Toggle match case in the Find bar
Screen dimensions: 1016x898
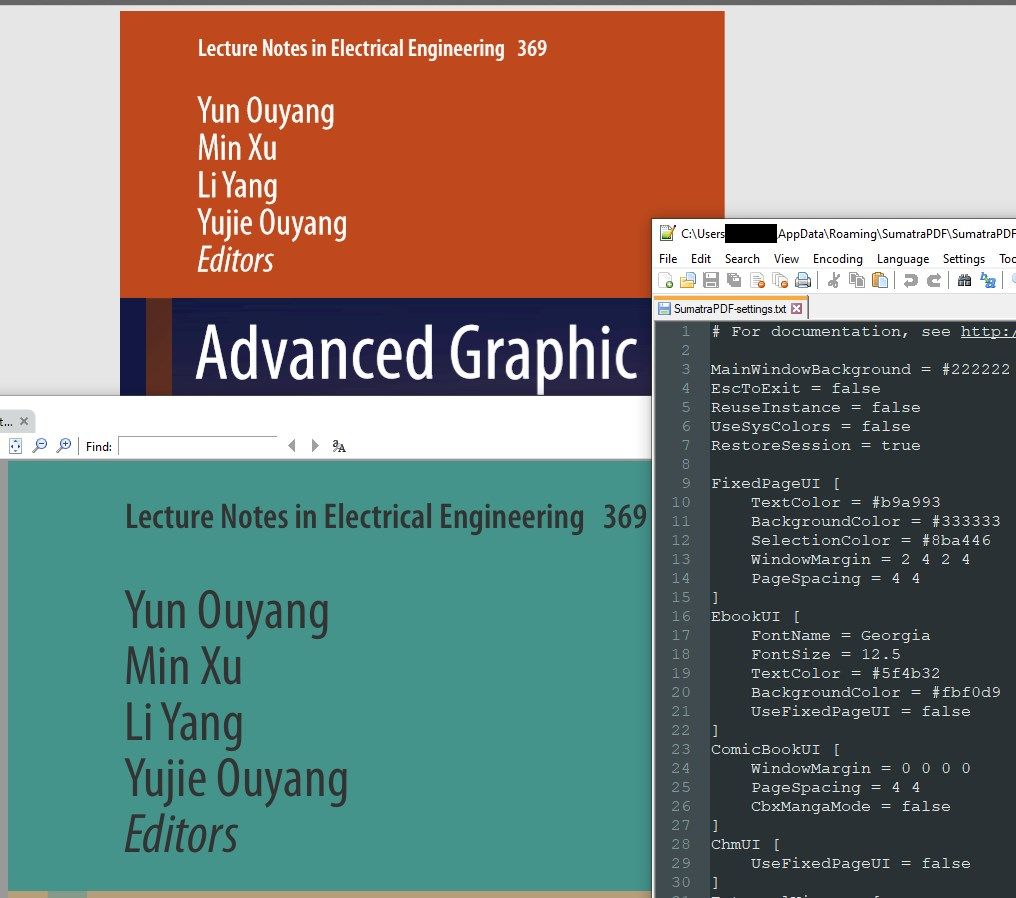(x=337, y=446)
